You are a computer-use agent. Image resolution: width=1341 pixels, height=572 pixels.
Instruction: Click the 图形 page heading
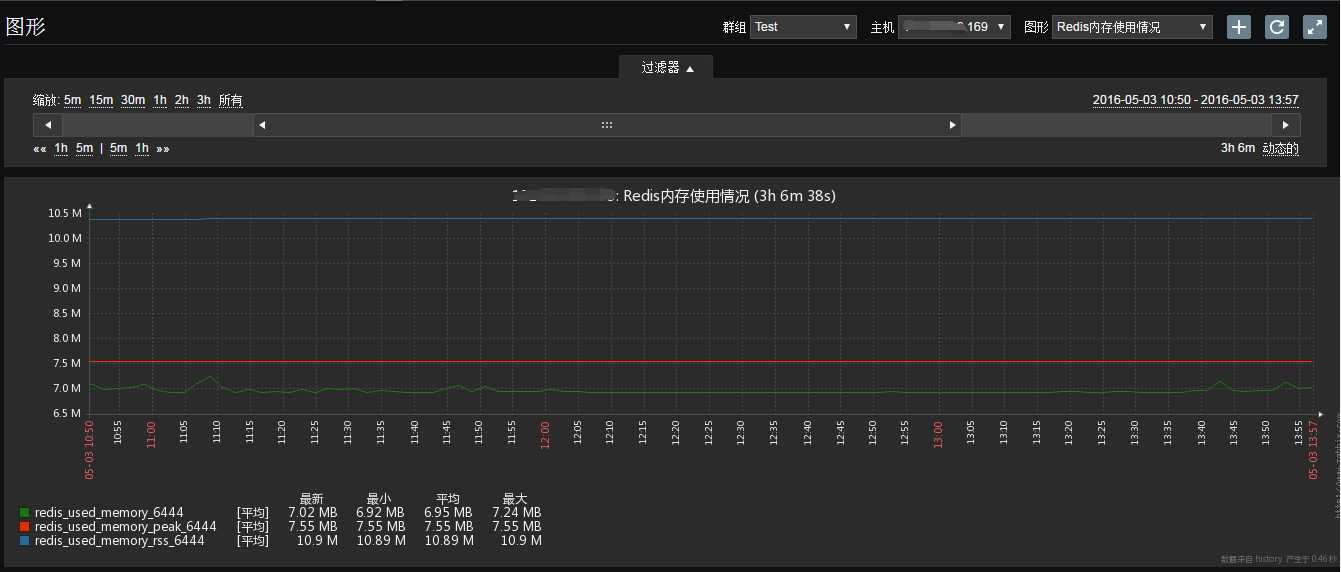click(x=26, y=27)
